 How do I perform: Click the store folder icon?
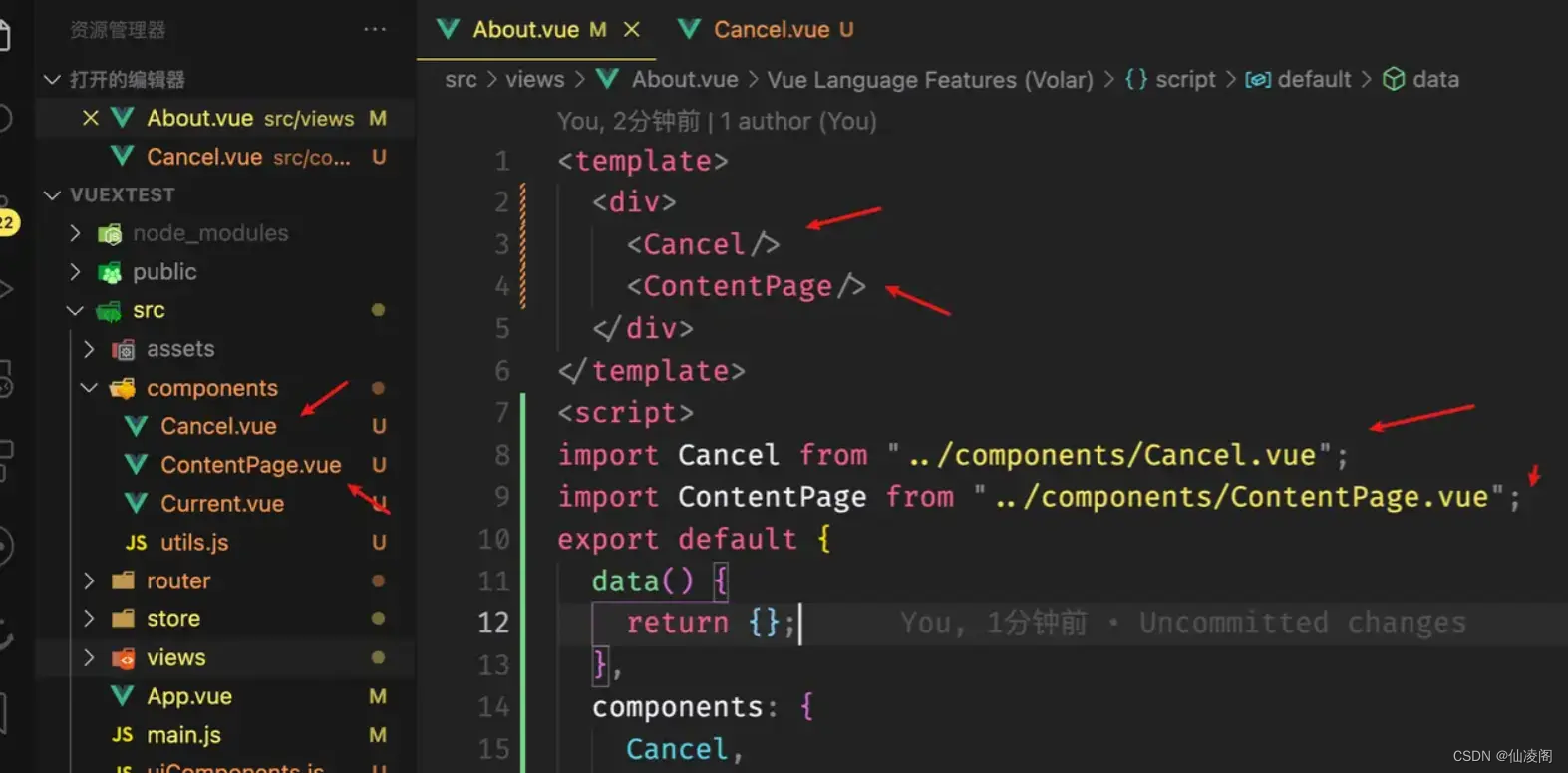click(123, 619)
